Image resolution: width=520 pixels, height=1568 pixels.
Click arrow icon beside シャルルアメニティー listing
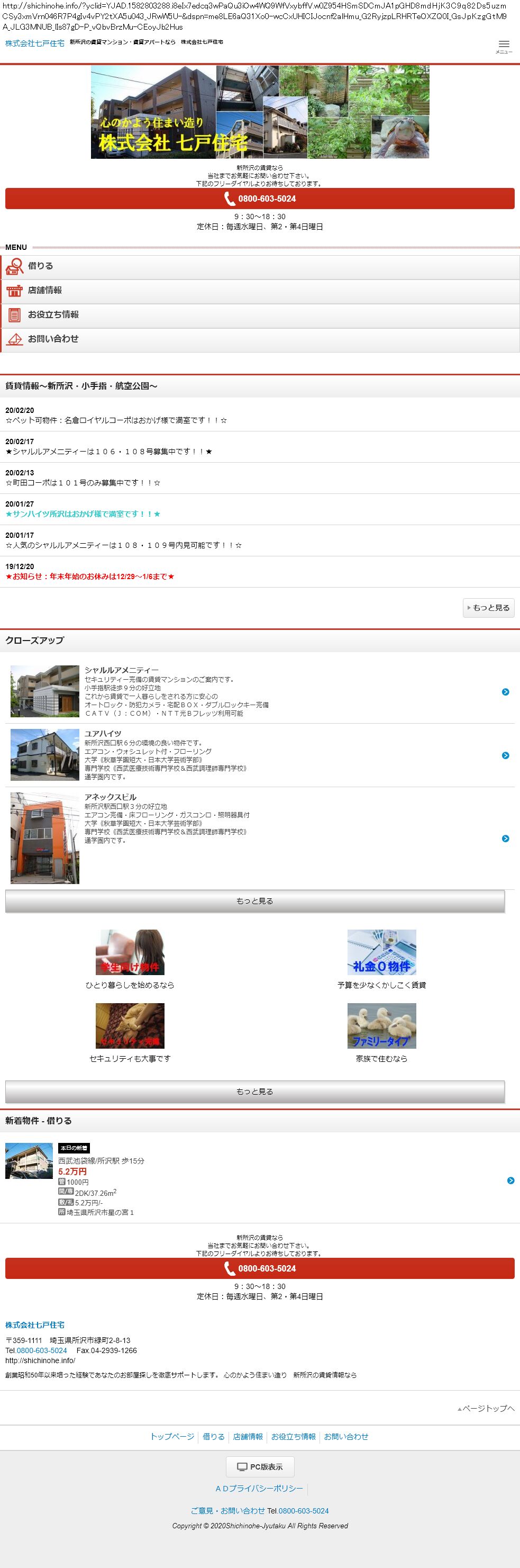505,692
